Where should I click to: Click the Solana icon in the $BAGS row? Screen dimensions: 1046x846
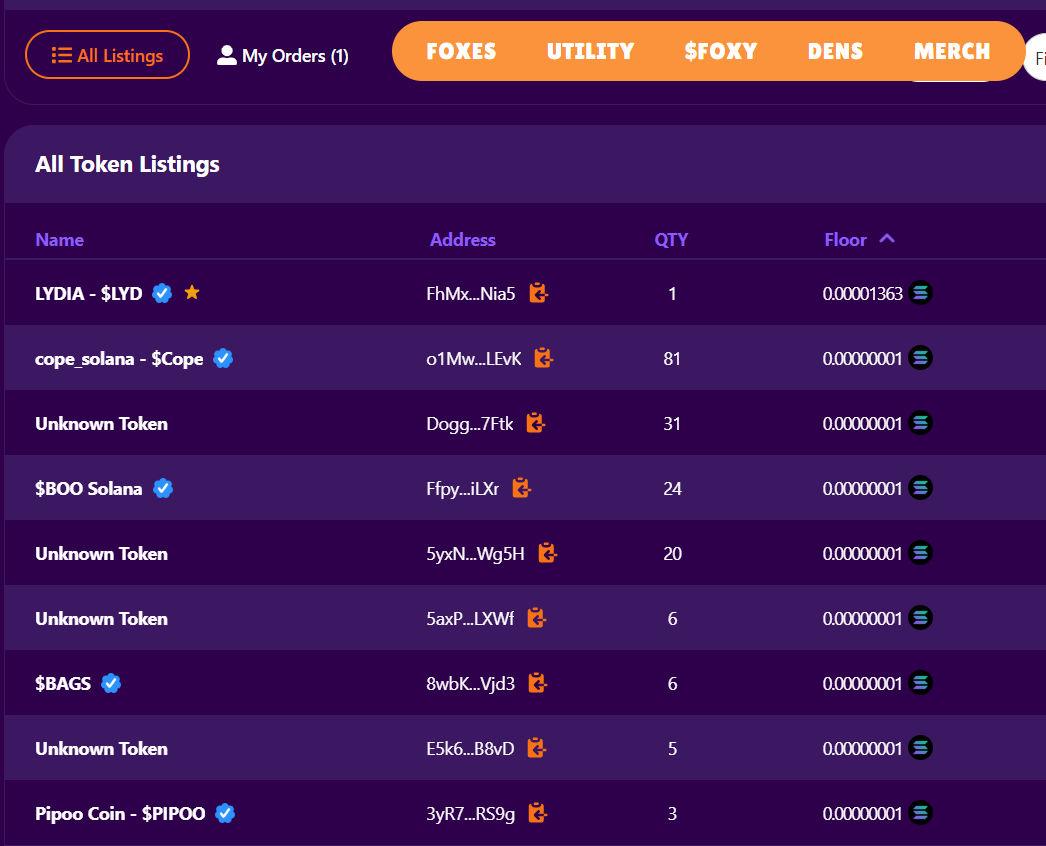[x=921, y=683]
